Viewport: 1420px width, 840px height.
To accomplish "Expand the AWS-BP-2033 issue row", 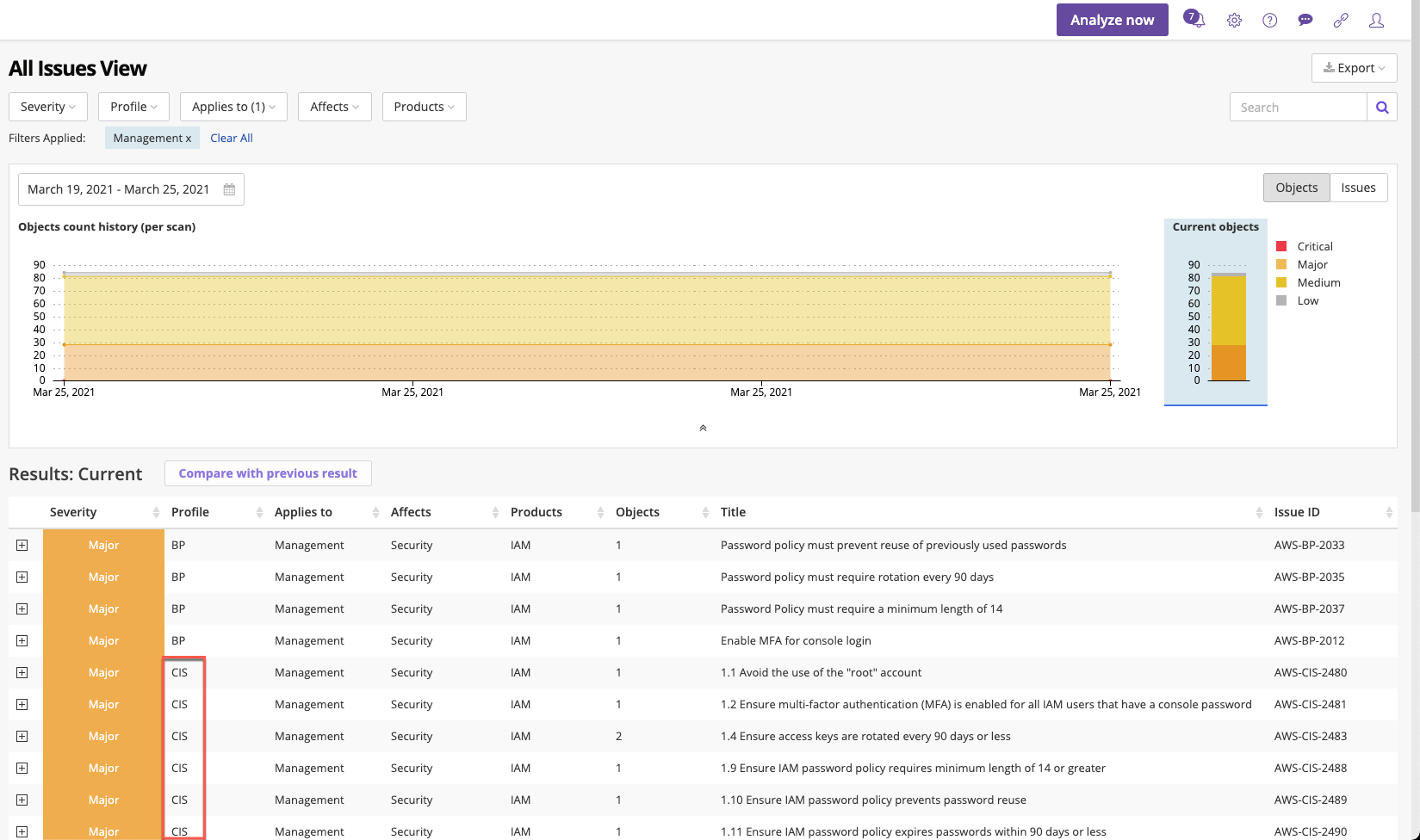I will 22,545.
